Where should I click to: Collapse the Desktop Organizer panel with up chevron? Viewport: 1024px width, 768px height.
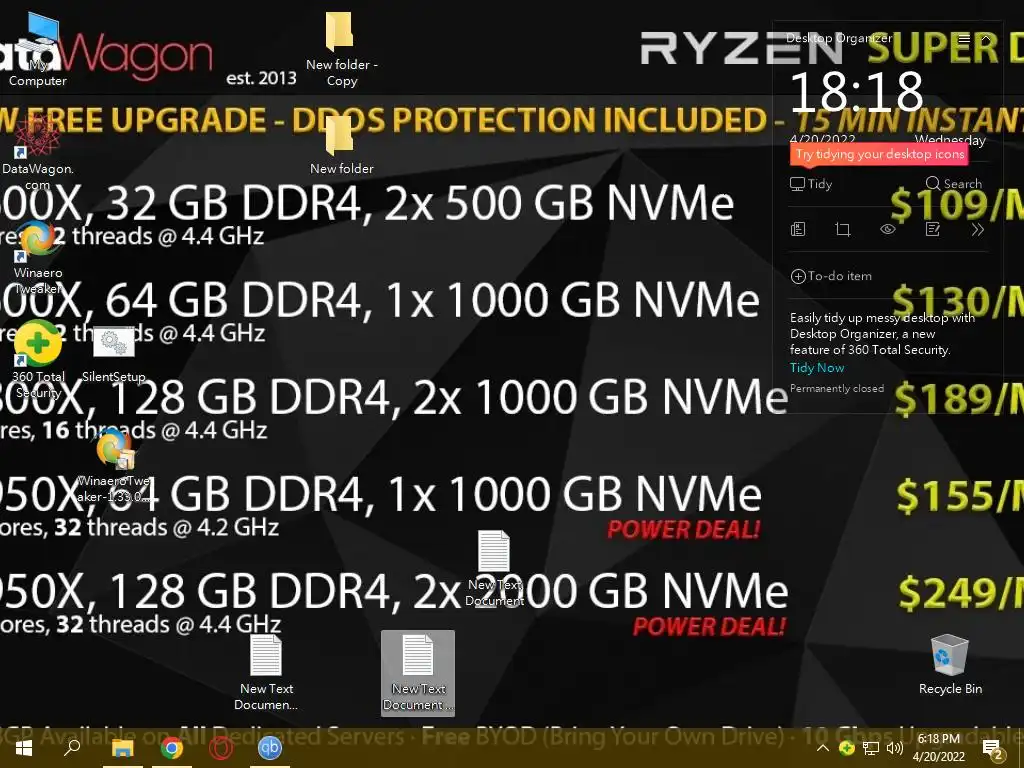click(x=986, y=39)
